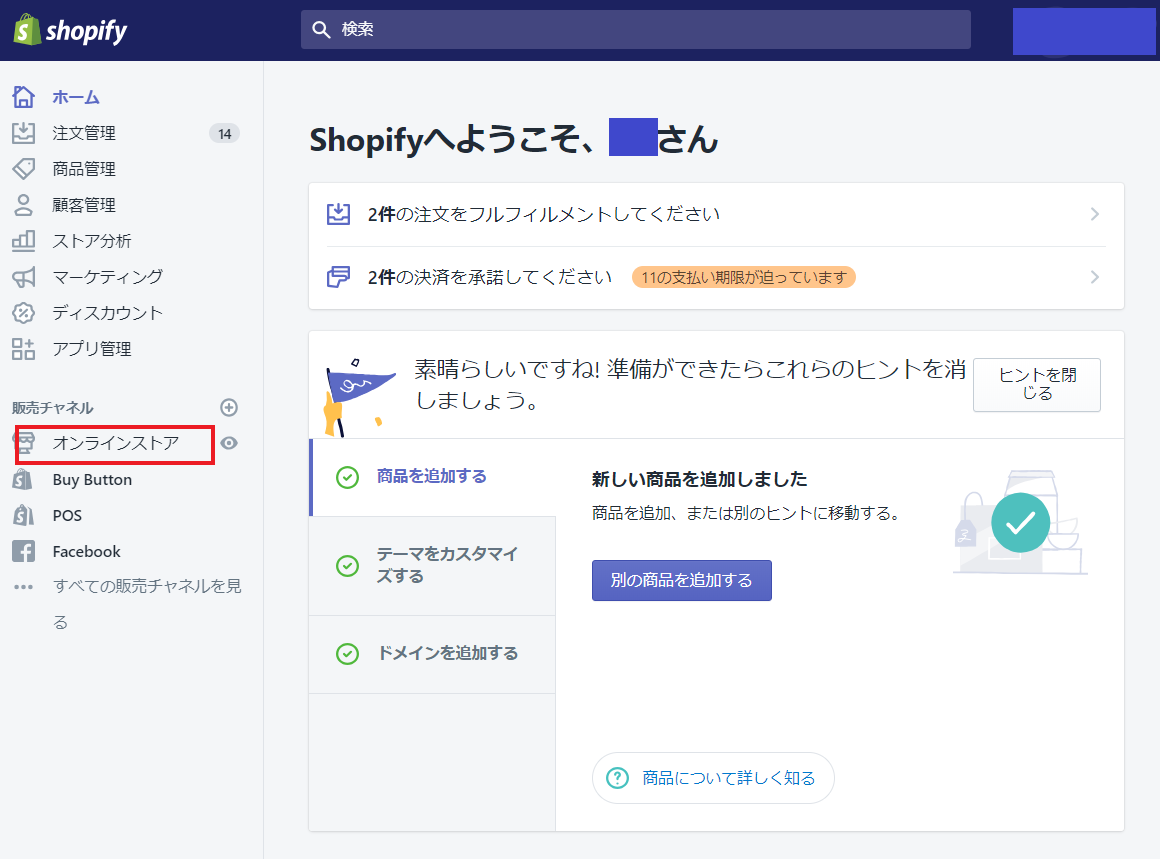Click the 注文管理 inbox icon
Image resolution: width=1160 pixels, height=859 pixels.
coord(24,133)
